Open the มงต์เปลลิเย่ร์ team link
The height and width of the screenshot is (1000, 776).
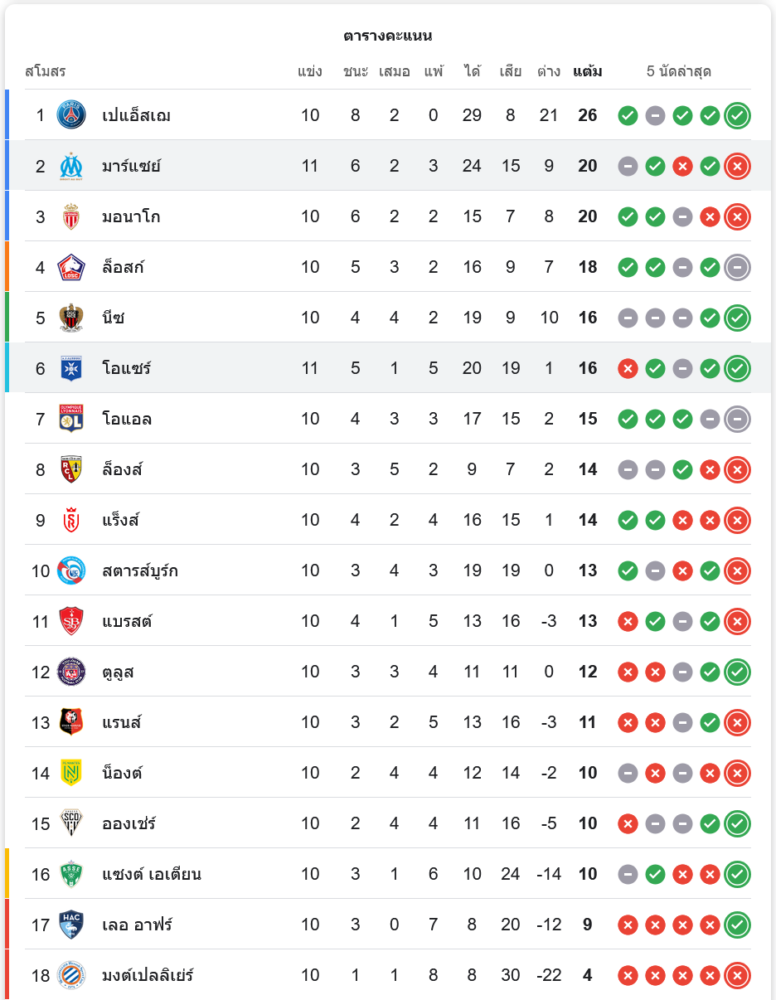pyautogui.click(x=148, y=975)
